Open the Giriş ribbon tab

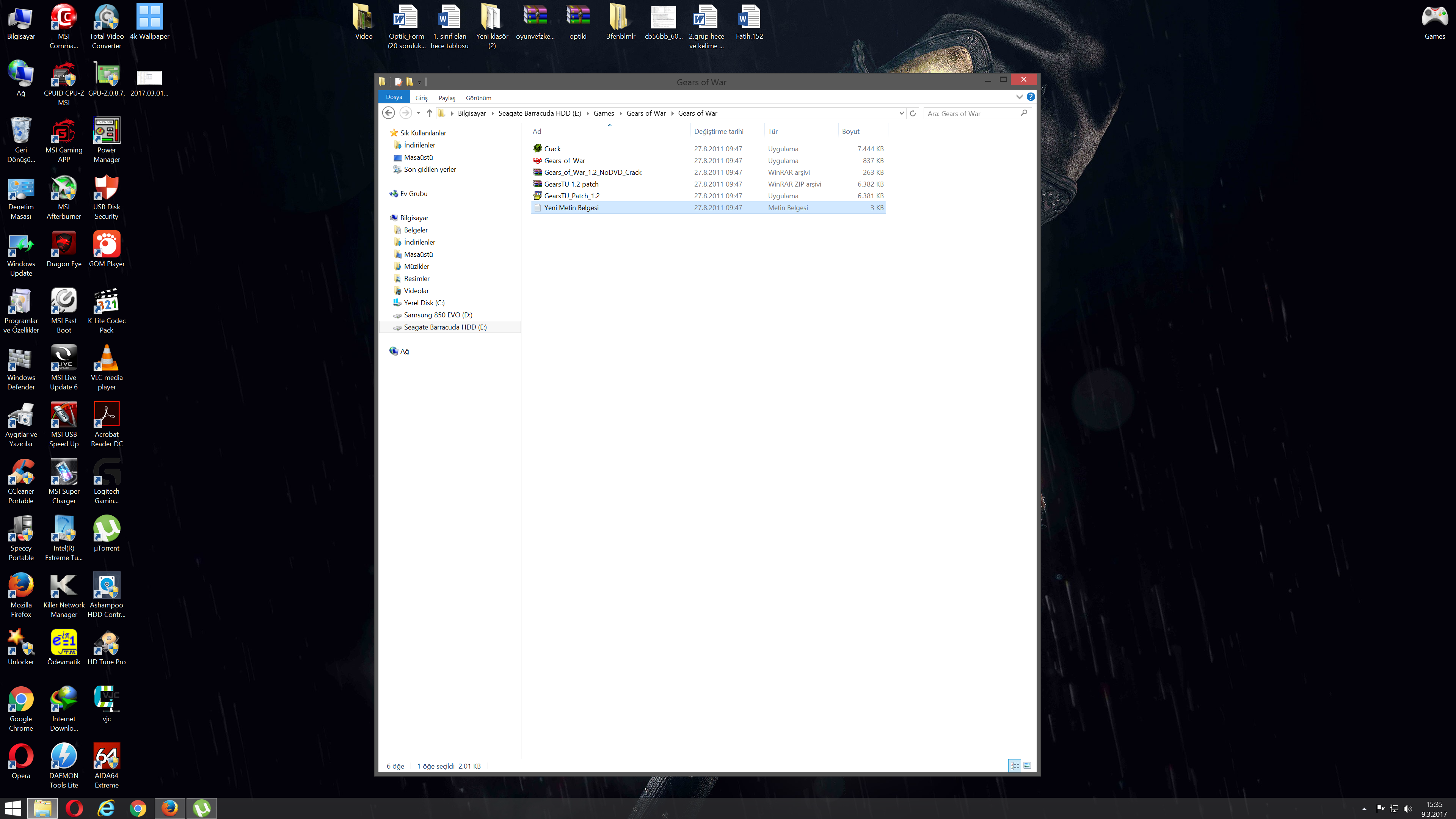point(422,98)
